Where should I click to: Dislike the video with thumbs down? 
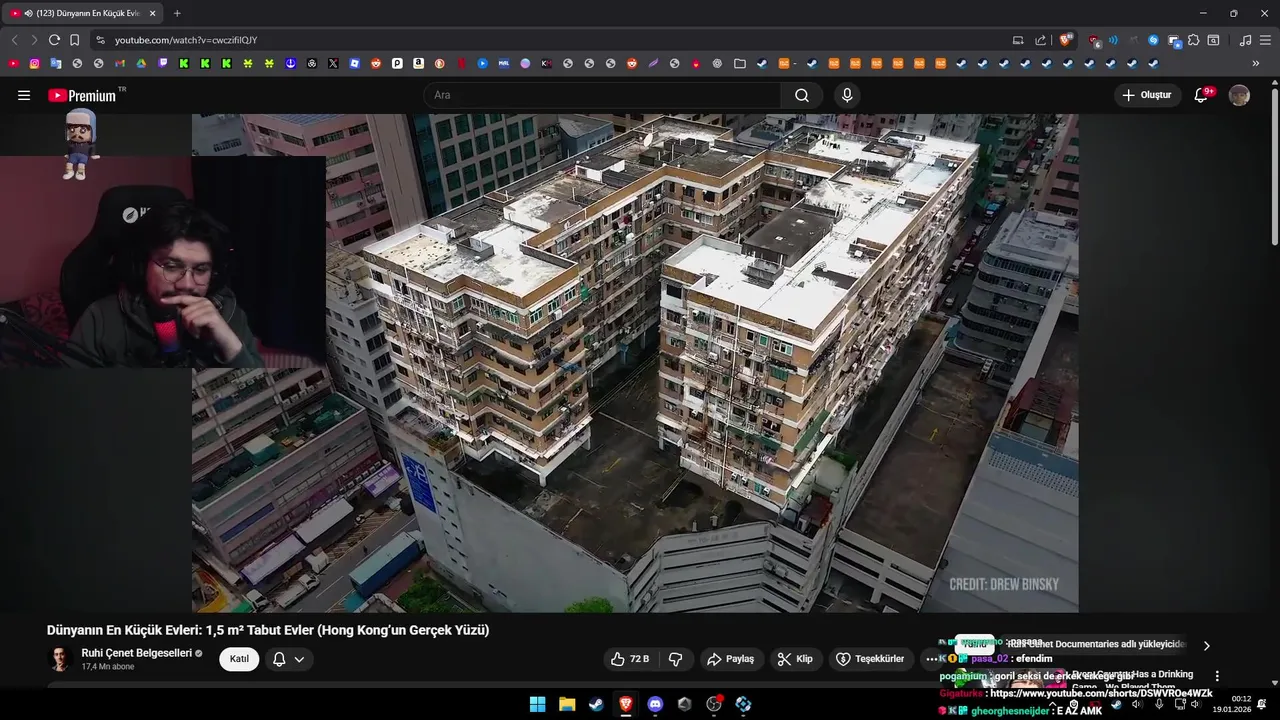tap(675, 659)
